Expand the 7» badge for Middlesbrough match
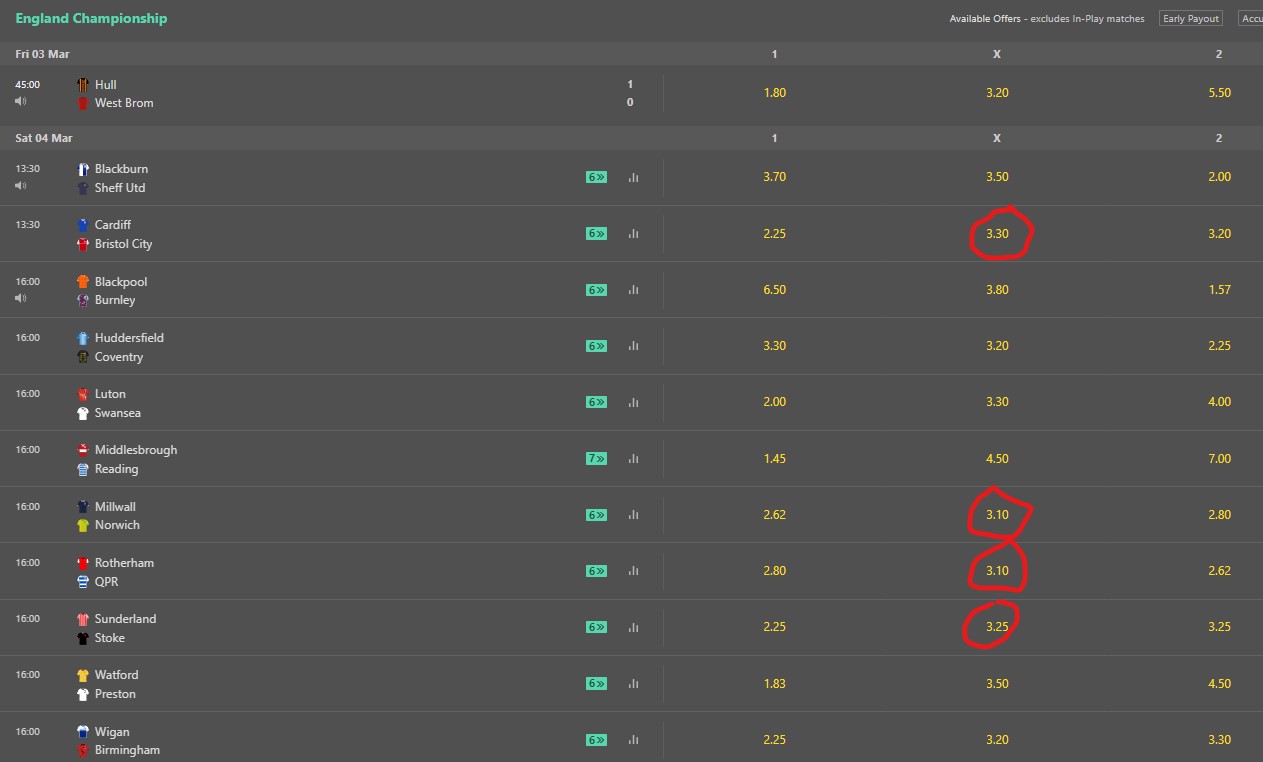The image size is (1263, 762). tap(596, 459)
